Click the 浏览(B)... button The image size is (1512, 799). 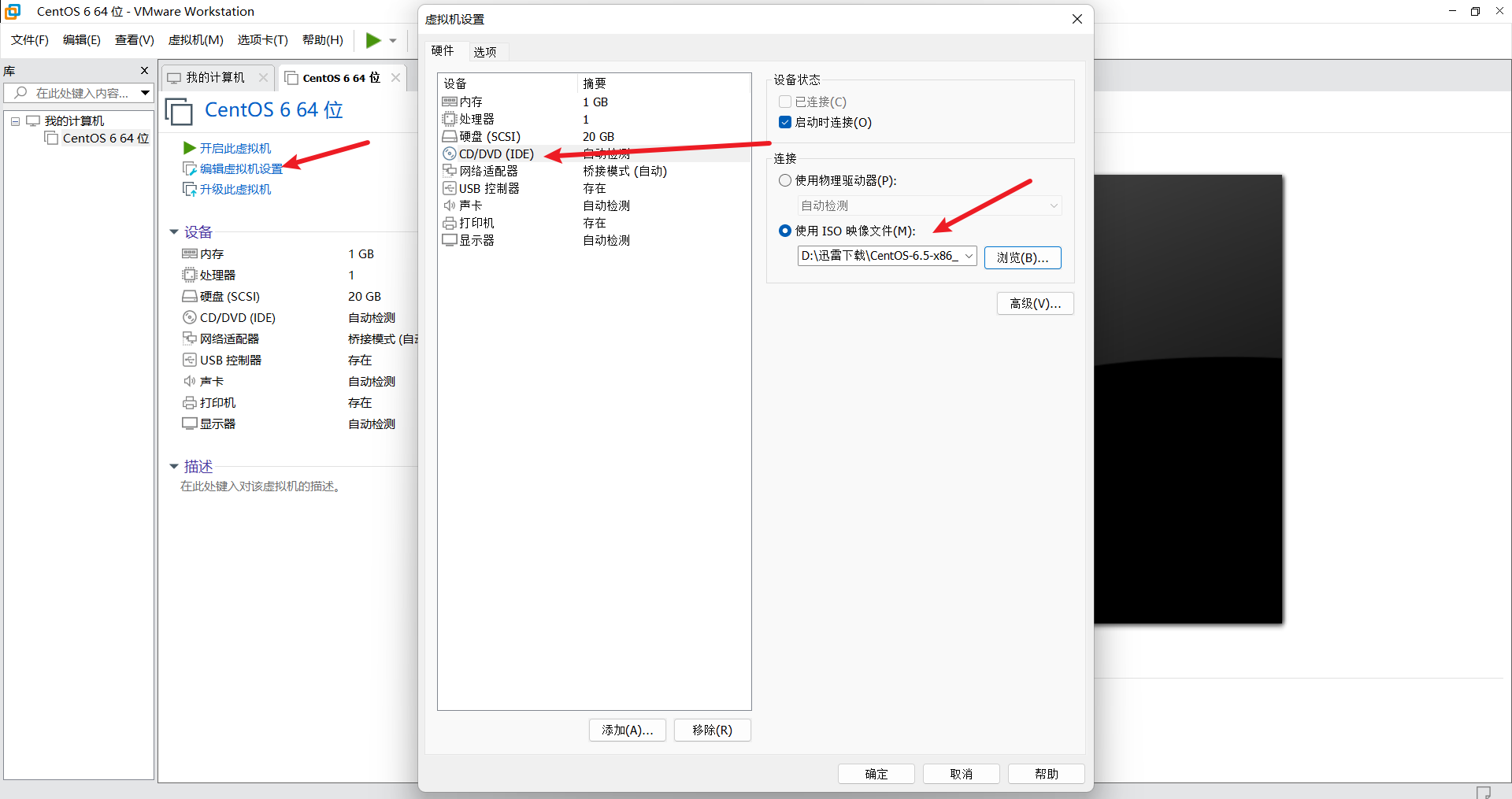[1022, 257]
